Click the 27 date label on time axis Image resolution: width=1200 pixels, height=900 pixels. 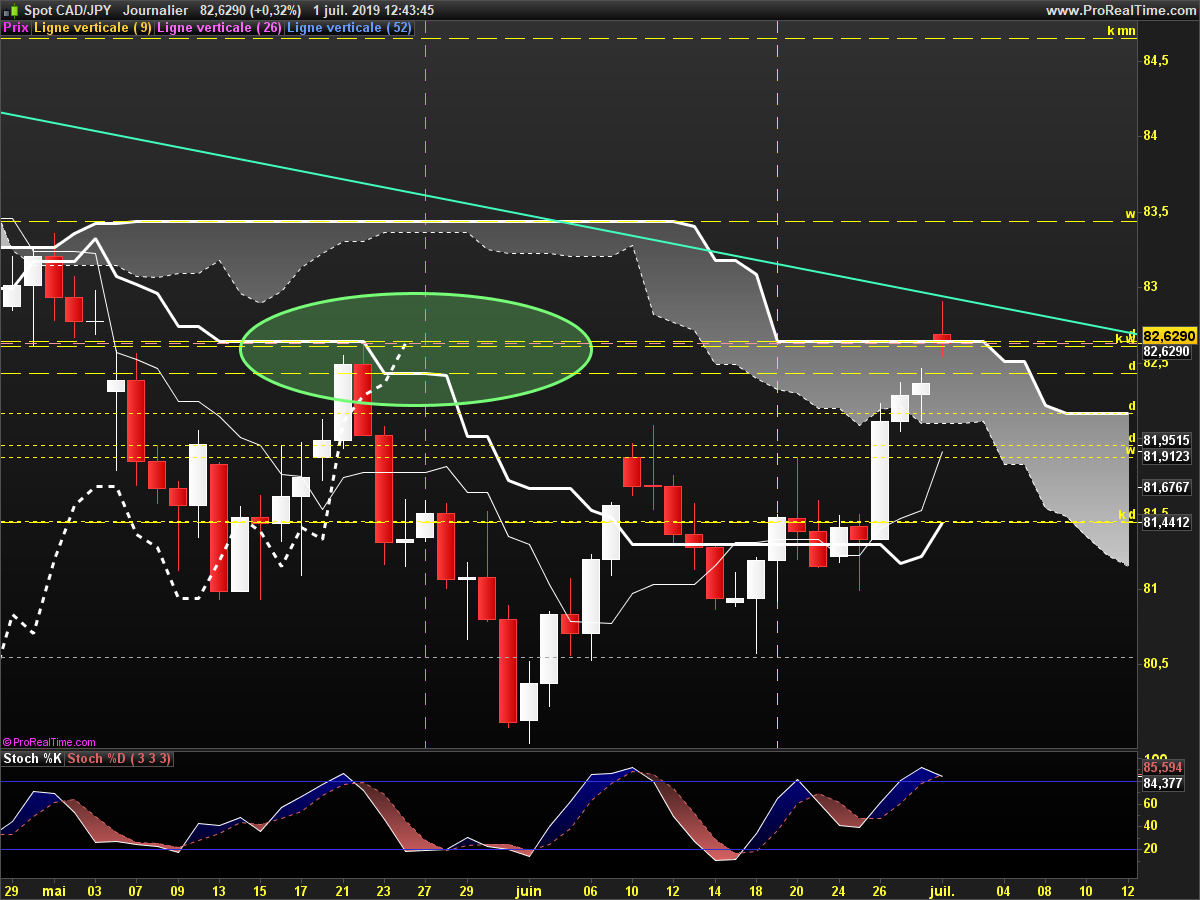click(x=426, y=890)
